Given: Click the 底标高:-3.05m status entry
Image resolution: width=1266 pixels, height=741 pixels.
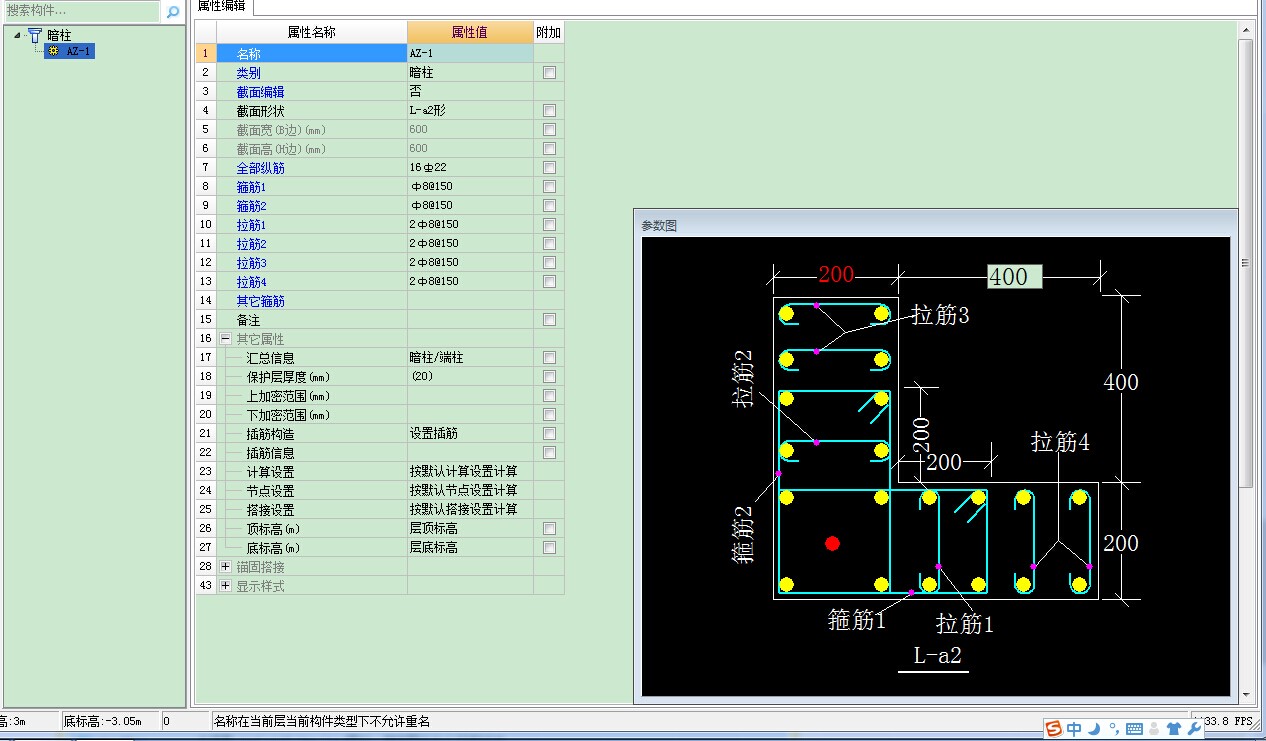Looking at the screenshot, I should pyautogui.click(x=103, y=721).
